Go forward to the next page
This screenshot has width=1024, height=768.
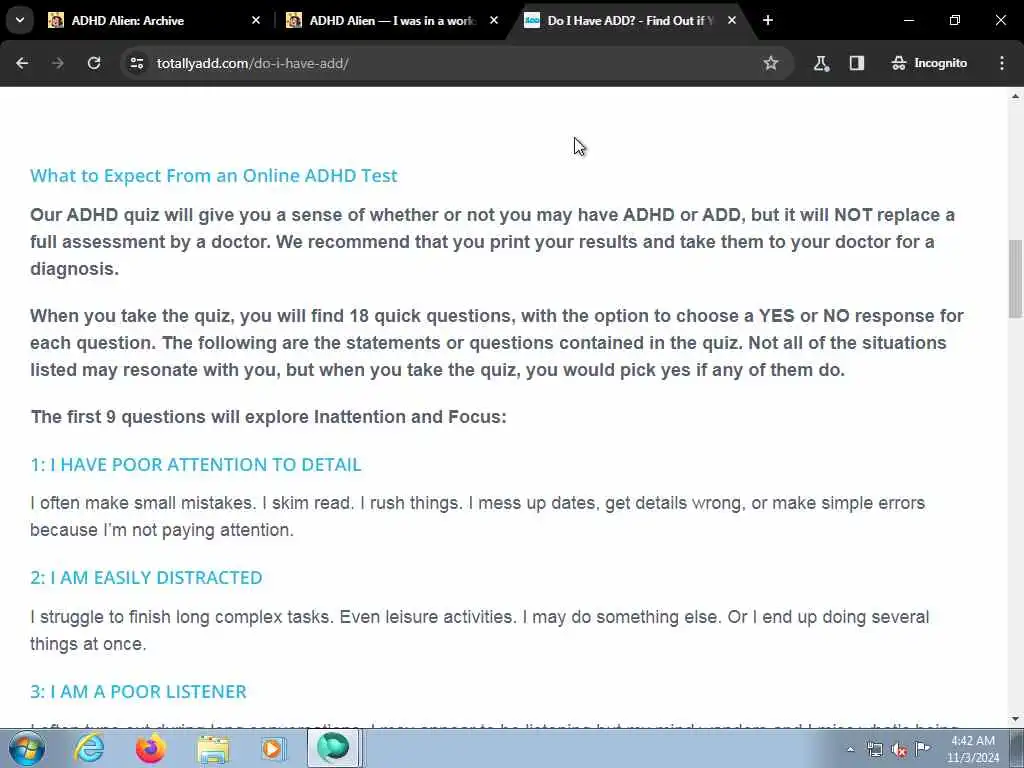click(58, 63)
